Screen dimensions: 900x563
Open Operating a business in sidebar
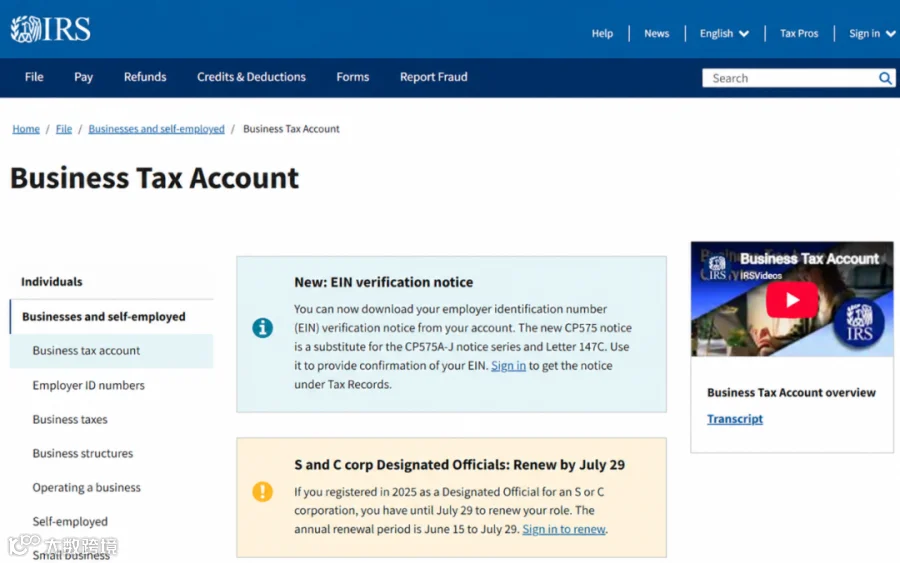86,487
